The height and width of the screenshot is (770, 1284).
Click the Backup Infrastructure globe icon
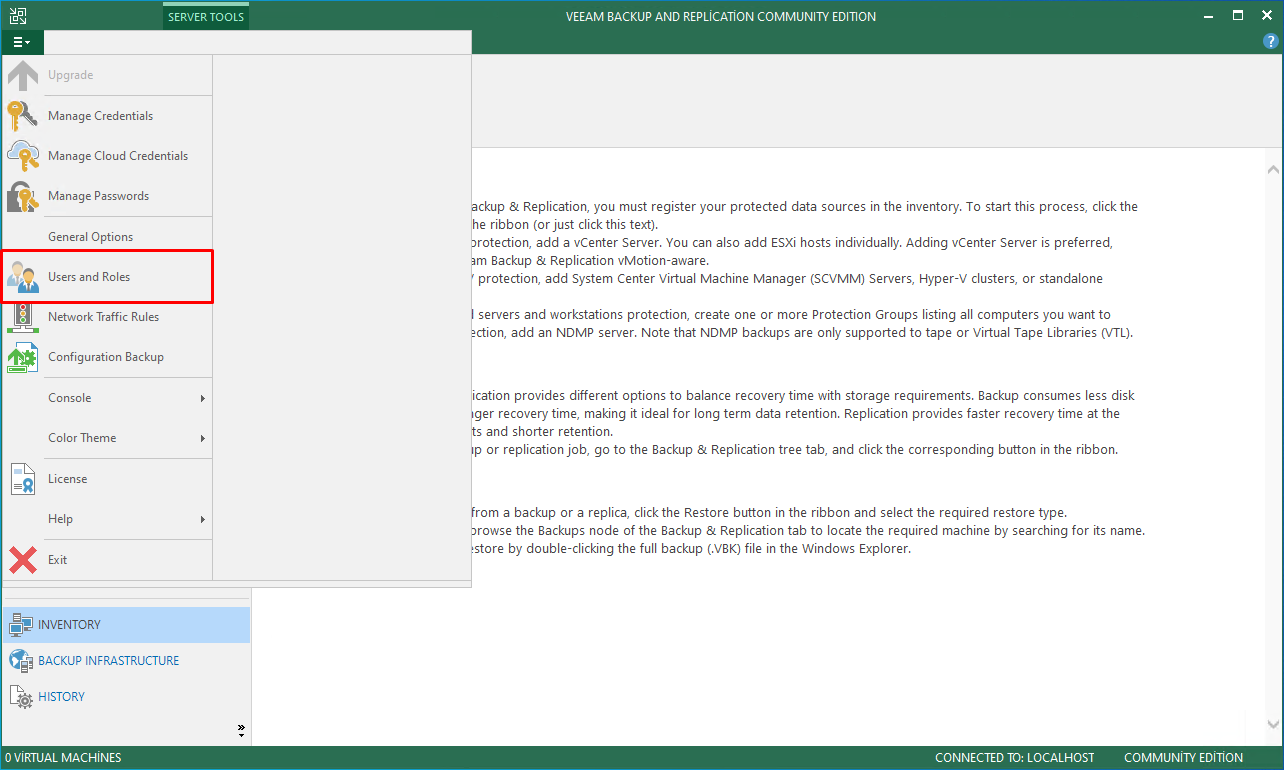click(21, 661)
